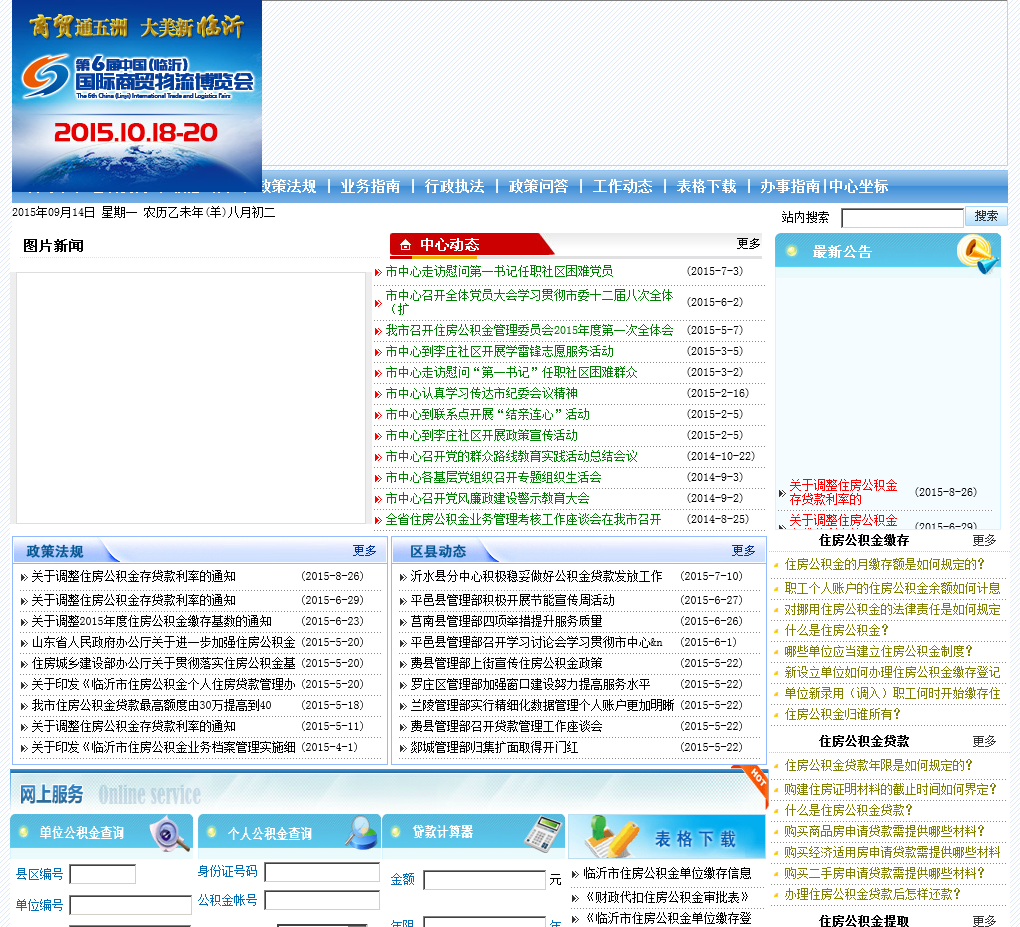The height and width of the screenshot is (927, 1020).
Task: Click the 站内搜索 text field
Action: tap(902, 218)
